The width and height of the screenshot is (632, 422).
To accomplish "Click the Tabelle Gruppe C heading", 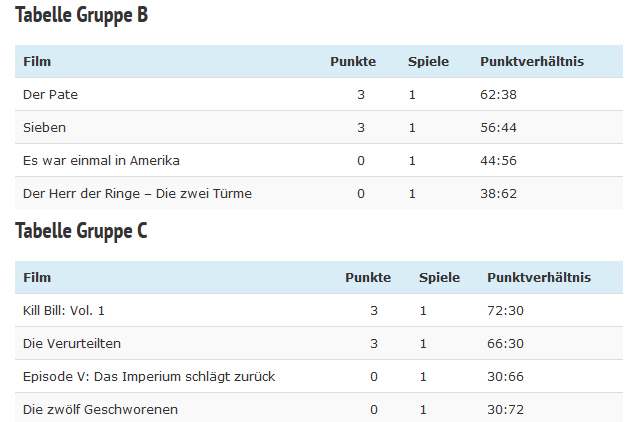I will pos(82,231).
